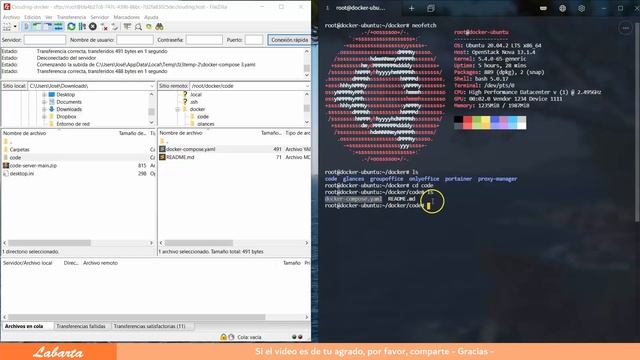The image size is (640, 360).
Task: Select the .ssh folder in remote tree
Action: click(x=194, y=102)
